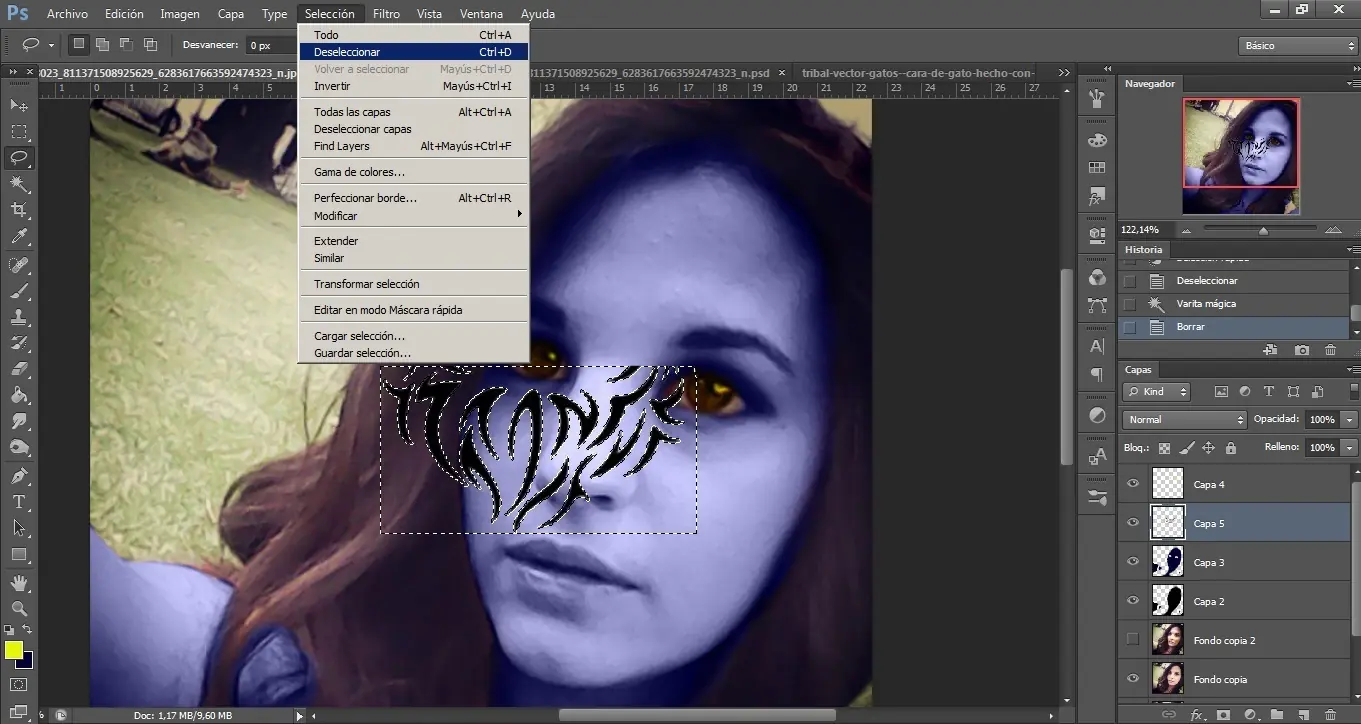Click the Navegador preview thumbnail
The width and height of the screenshot is (1361, 724).
coord(1241,155)
